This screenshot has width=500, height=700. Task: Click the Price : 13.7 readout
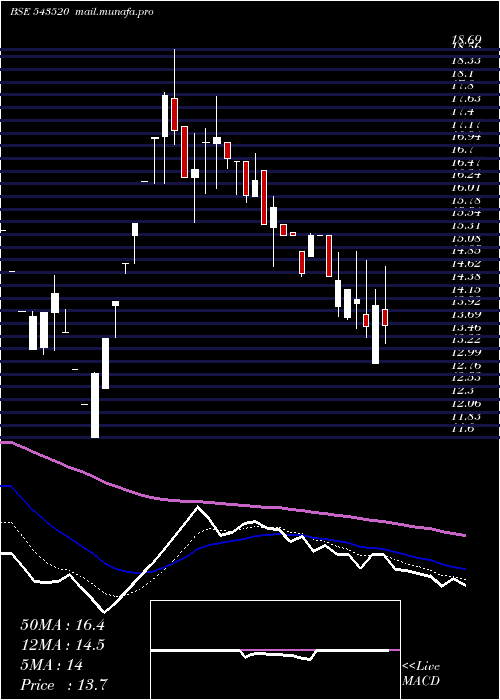[64, 685]
